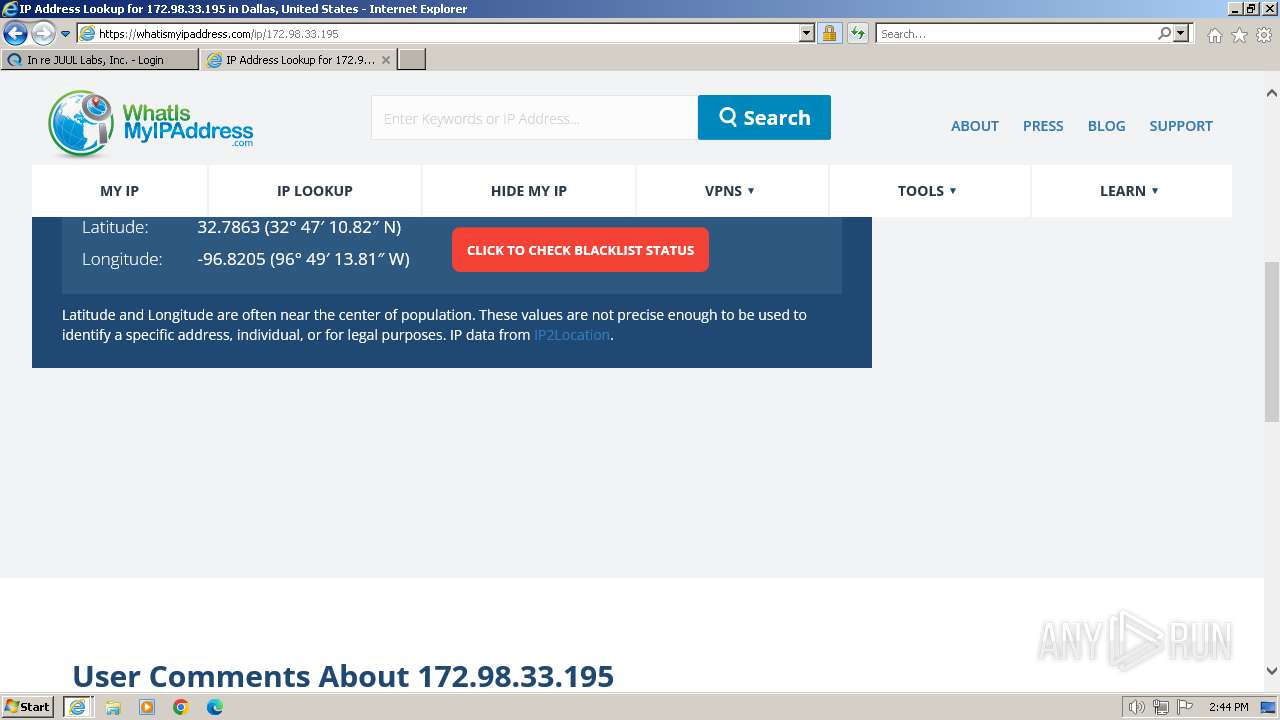The image size is (1280, 720).
Task: Launch Microsoft Edge from the taskbar
Action: (215, 707)
